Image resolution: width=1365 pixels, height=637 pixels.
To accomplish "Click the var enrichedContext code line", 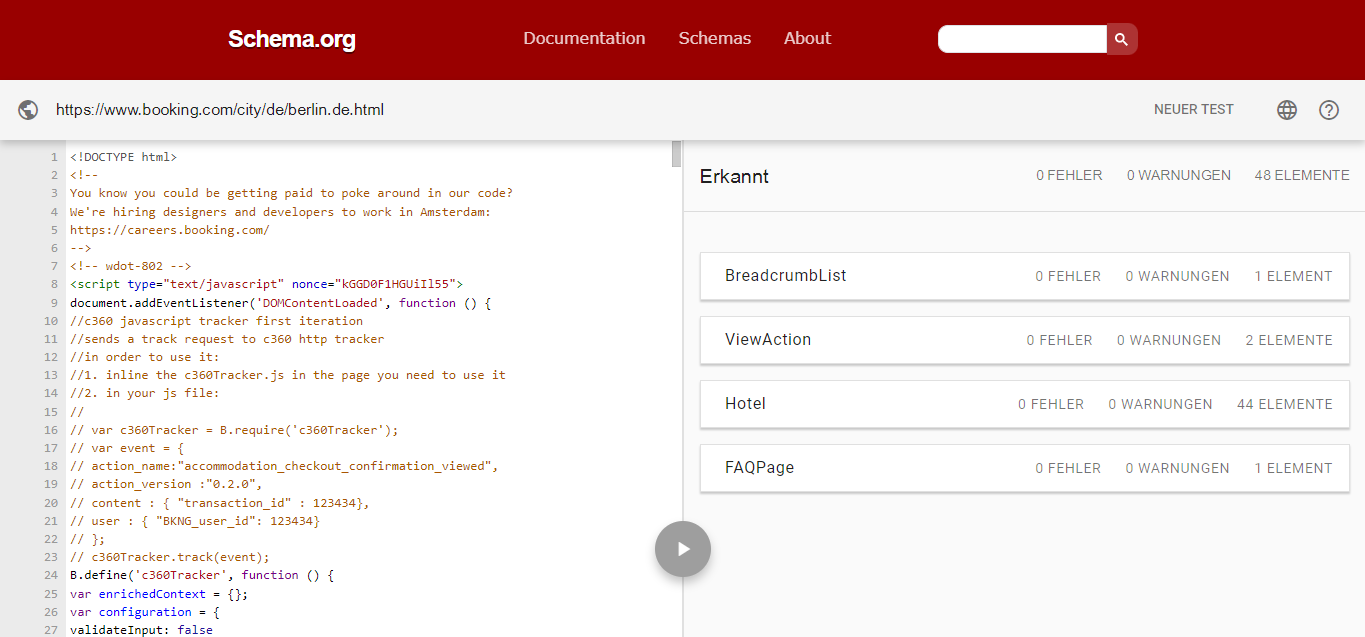I will click(159, 594).
